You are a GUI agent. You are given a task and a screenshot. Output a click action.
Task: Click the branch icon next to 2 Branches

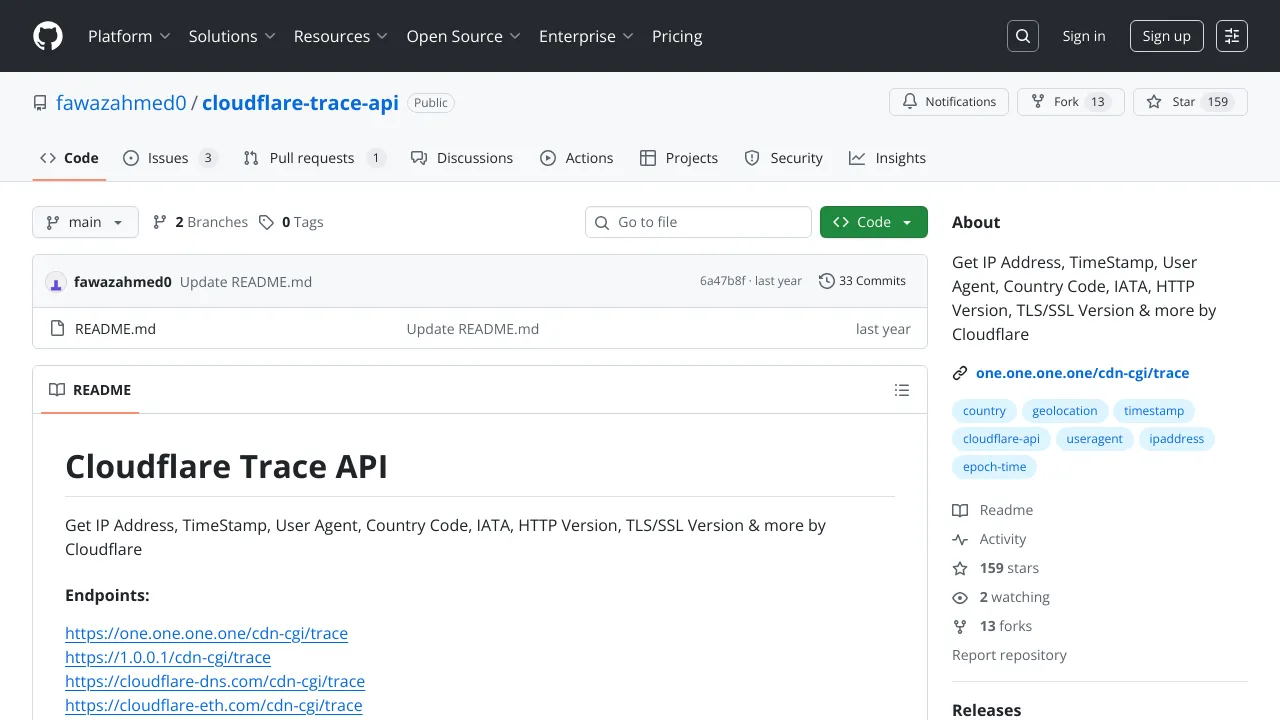(160, 222)
